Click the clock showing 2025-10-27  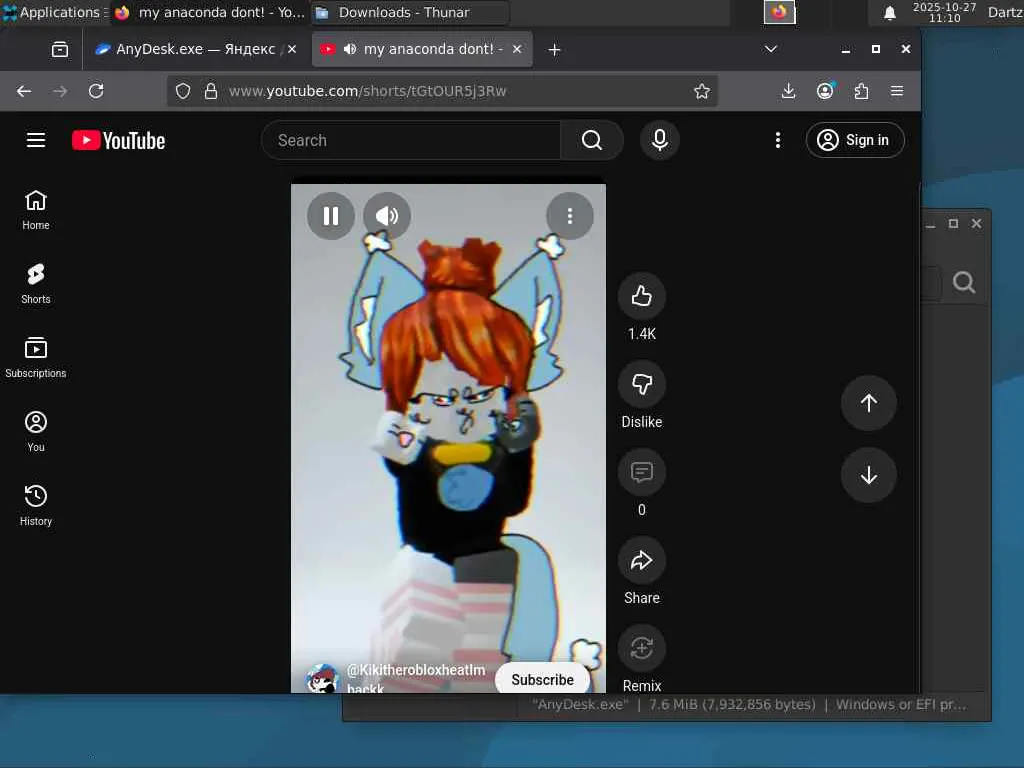[x=944, y=12]
